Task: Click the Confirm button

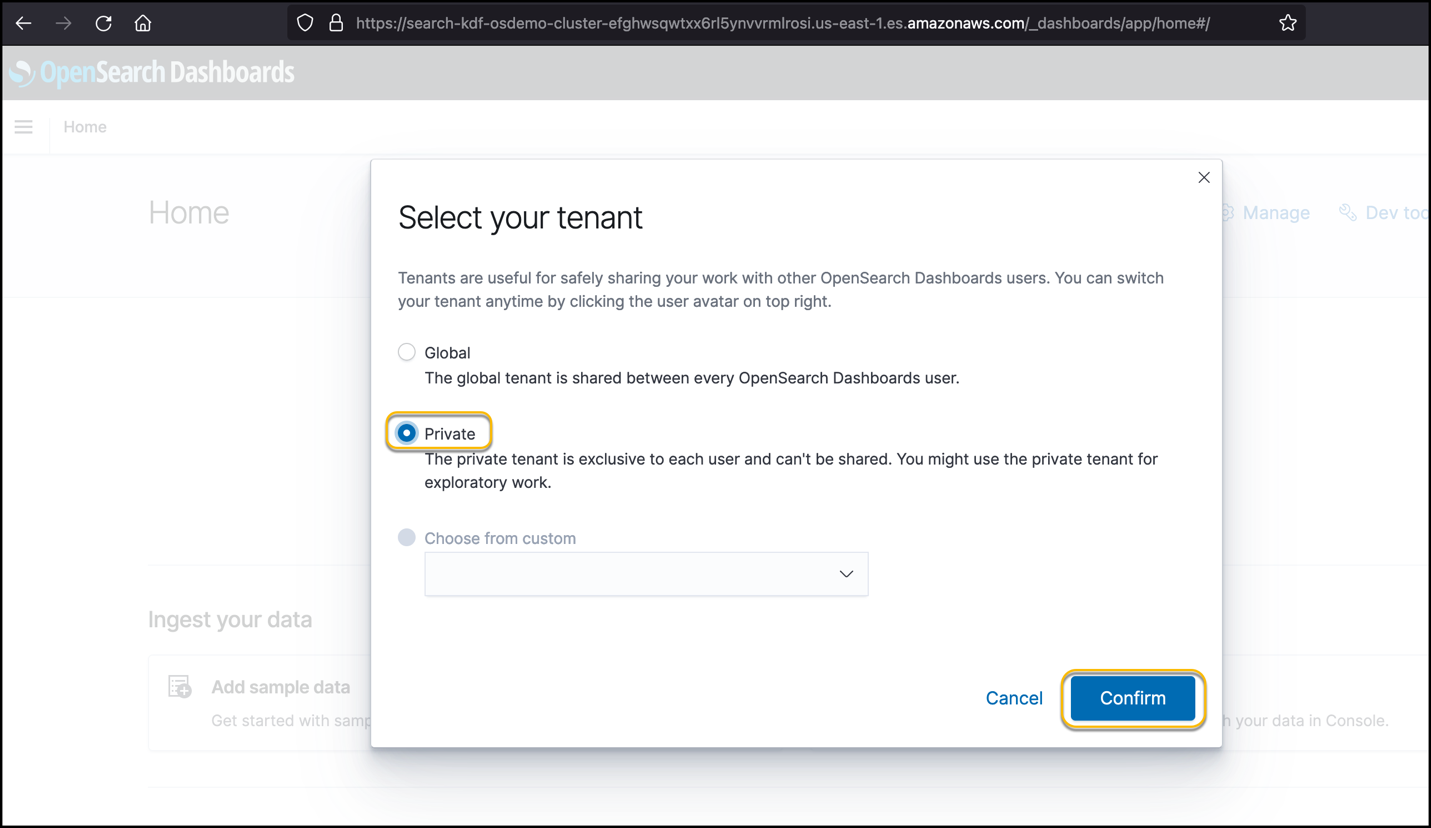Action: tap(1133, 698)
